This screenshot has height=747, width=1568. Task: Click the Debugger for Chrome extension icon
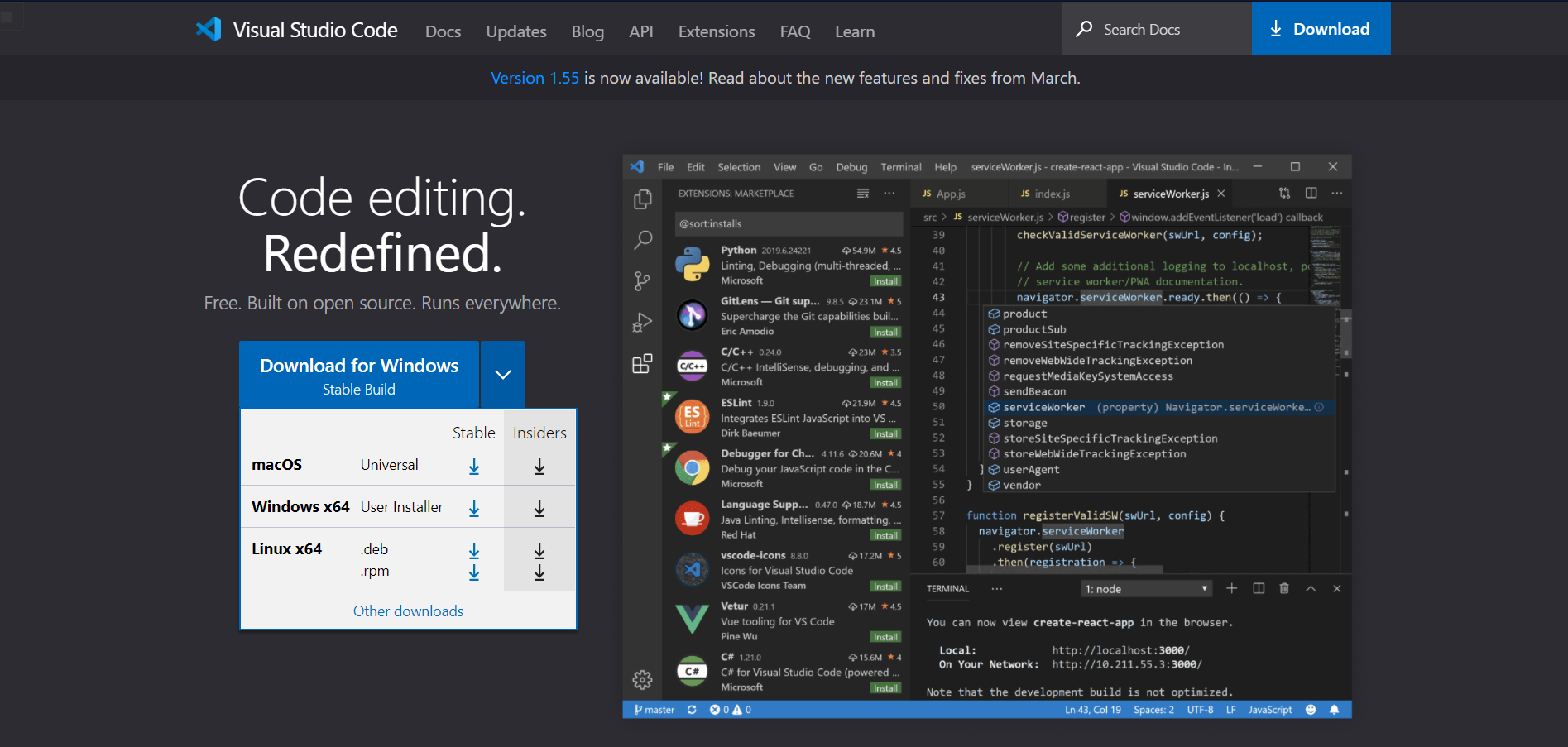pos(692,468)
